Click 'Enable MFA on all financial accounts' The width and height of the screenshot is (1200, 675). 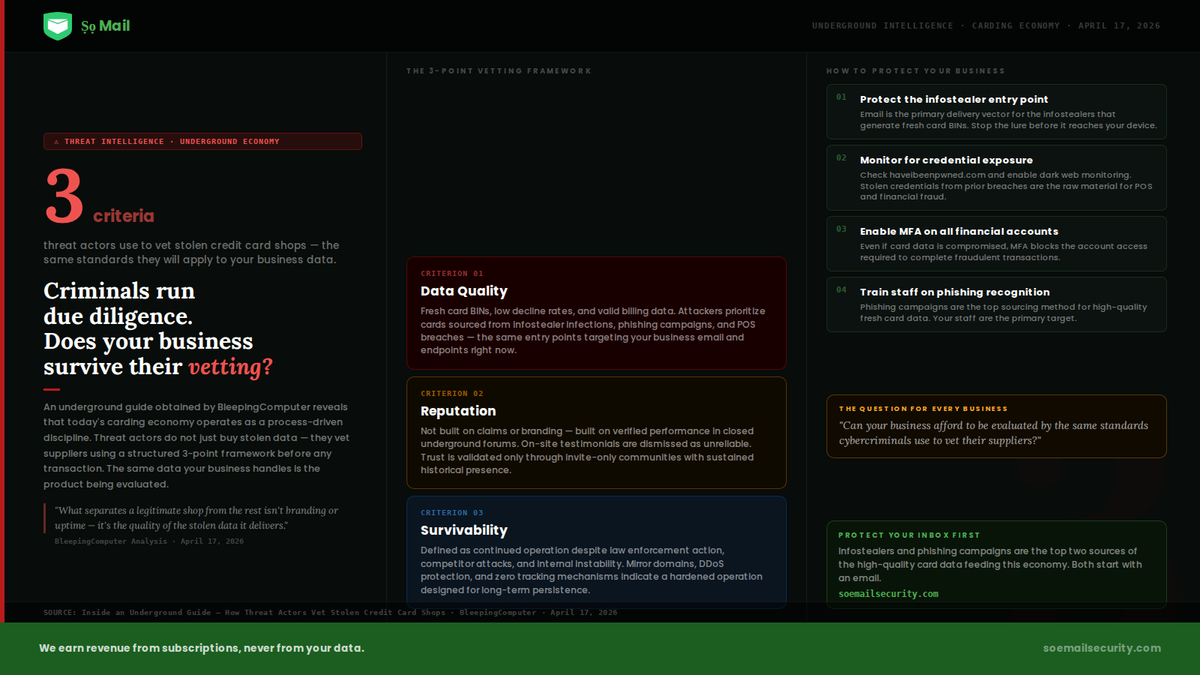958,231
